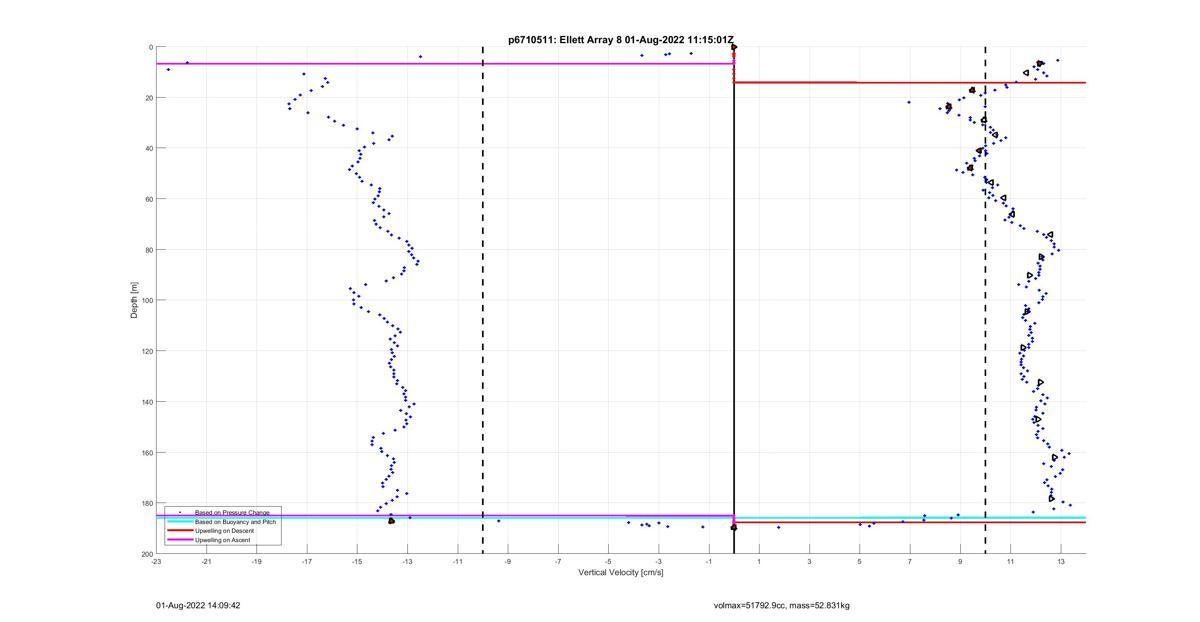Select the 'Depth [m]' y-axis label
Screen dimensions: 1200x622
coord(133,300)
